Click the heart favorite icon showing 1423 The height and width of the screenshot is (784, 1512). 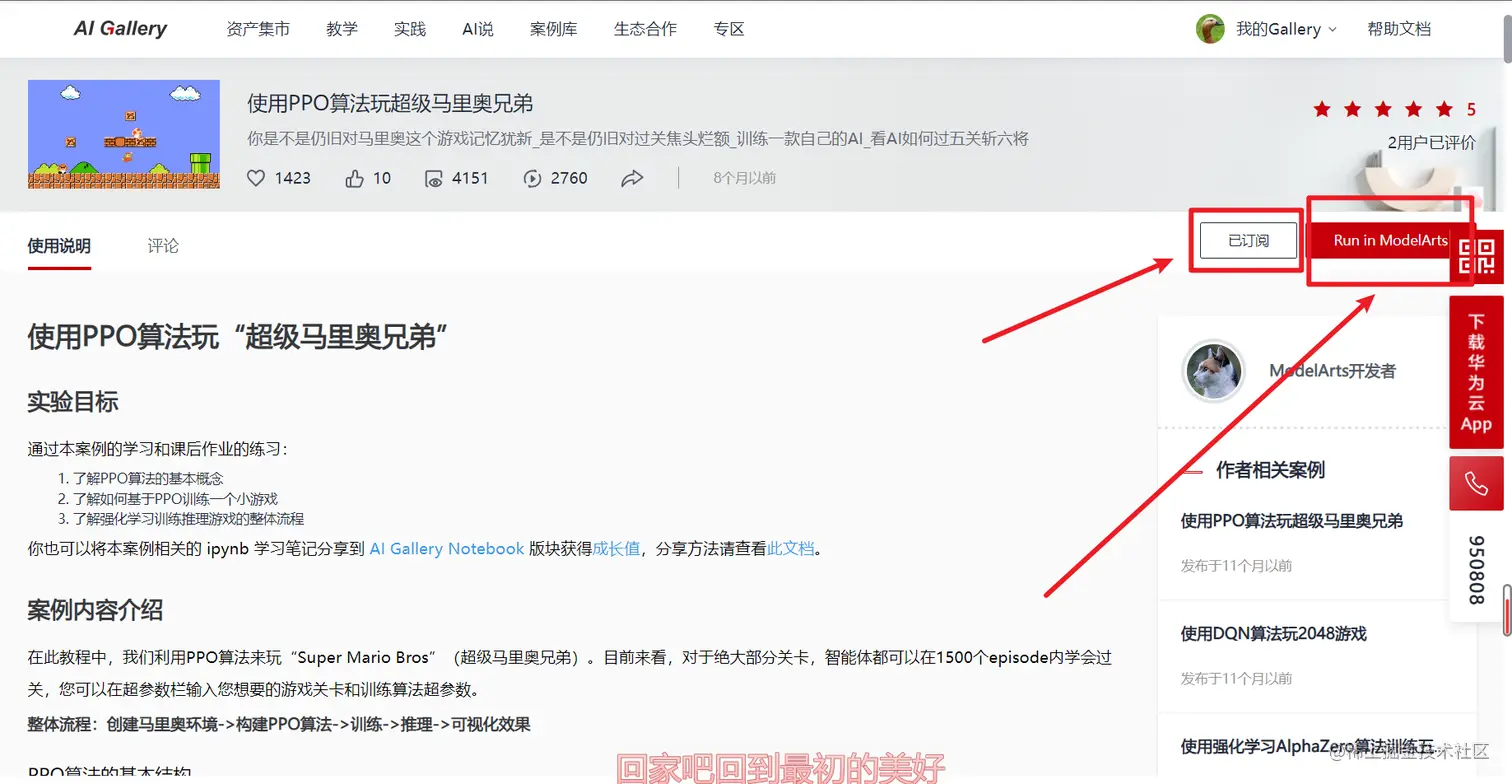[x=256, y=178]
